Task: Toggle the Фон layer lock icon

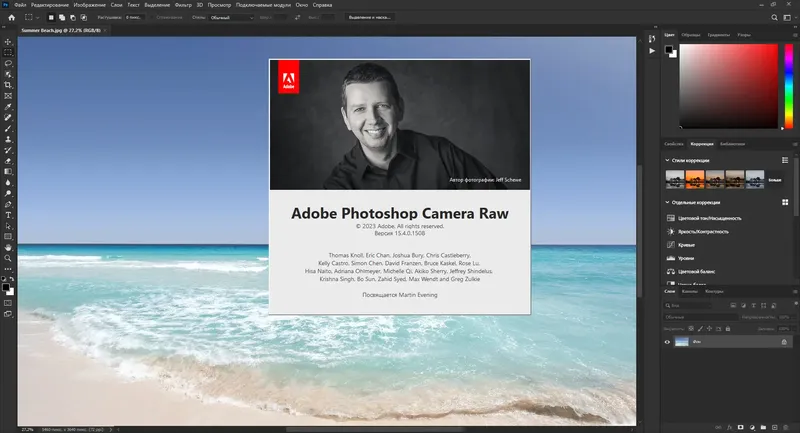Action: pyautogui.click(x=784, y=342)
